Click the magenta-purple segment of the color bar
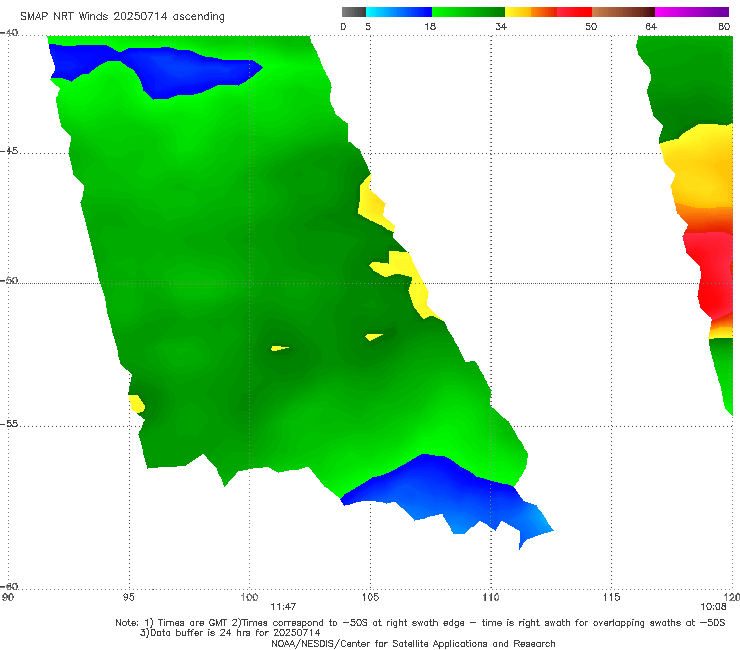740x650 pixels. [692, 12]
